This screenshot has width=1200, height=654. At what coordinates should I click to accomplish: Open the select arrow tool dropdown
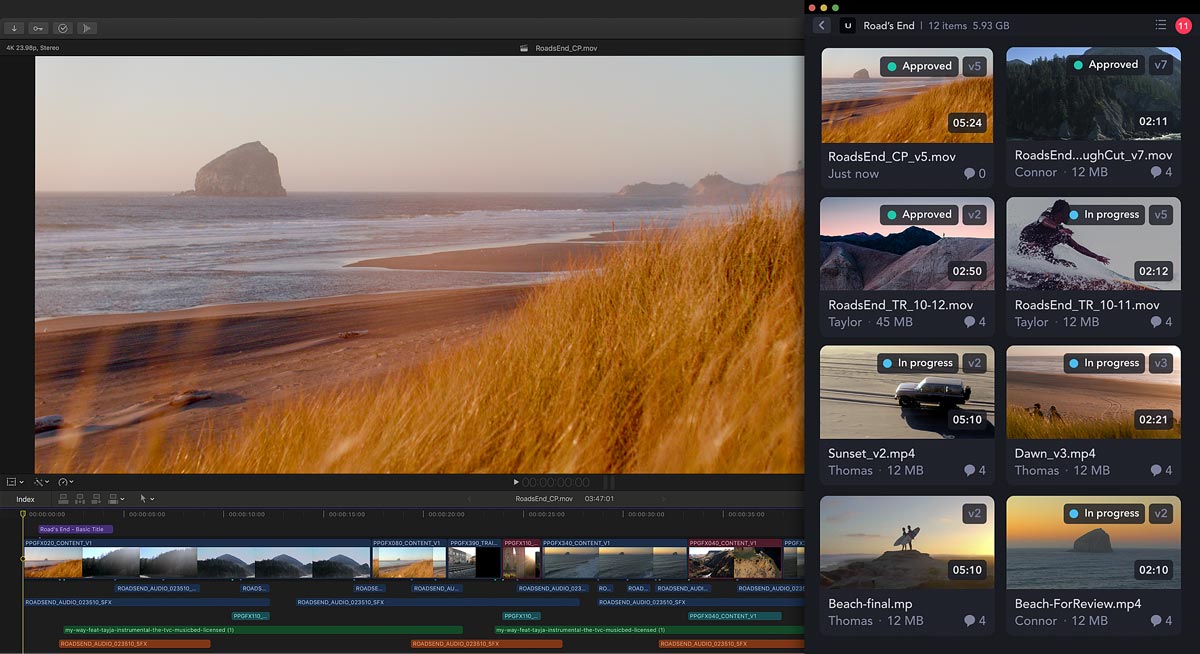click(x=147, y=498)
